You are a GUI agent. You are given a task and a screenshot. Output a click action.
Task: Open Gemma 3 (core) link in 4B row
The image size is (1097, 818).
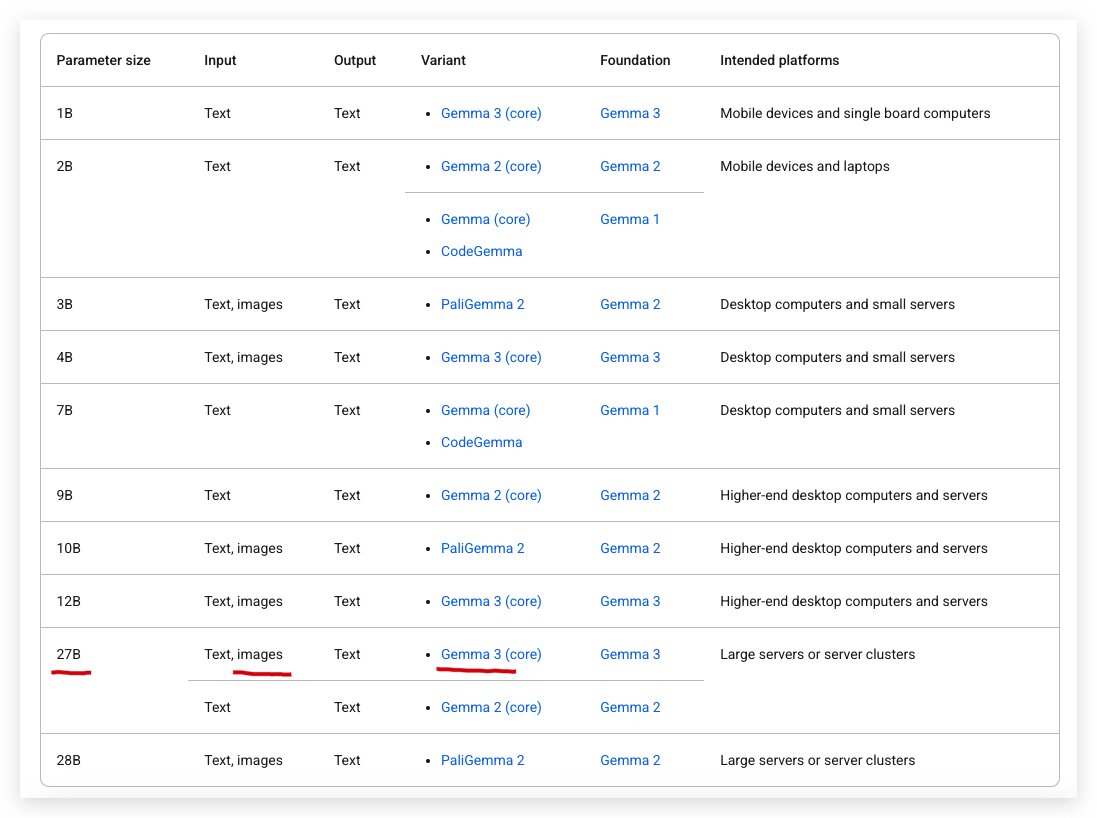pyautogui.click(x=490, y=358)
